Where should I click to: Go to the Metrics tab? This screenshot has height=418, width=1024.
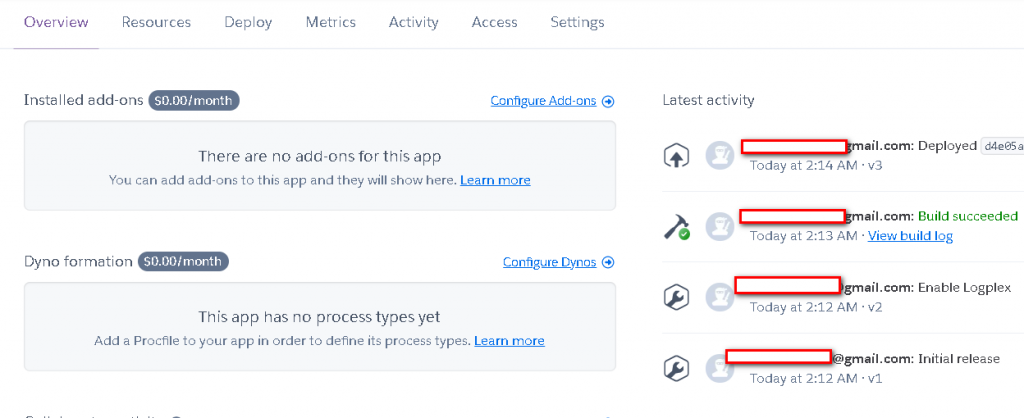330,22
